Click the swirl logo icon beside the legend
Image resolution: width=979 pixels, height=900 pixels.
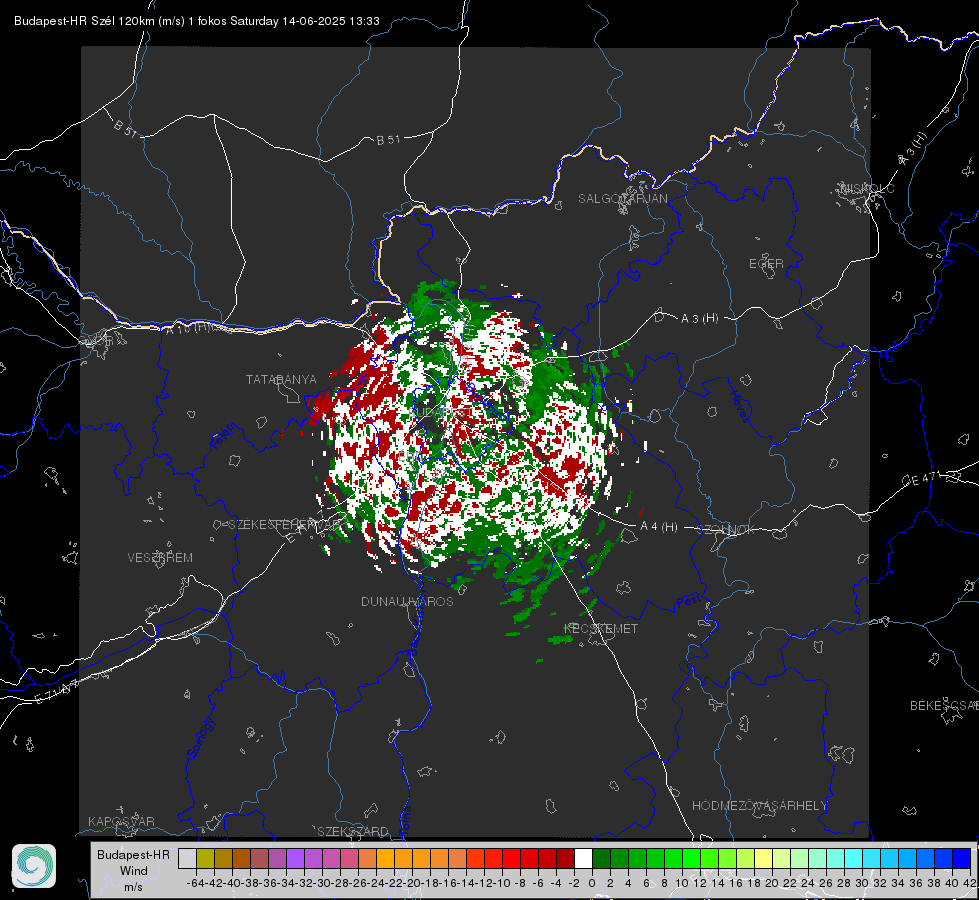click(34, 866)
